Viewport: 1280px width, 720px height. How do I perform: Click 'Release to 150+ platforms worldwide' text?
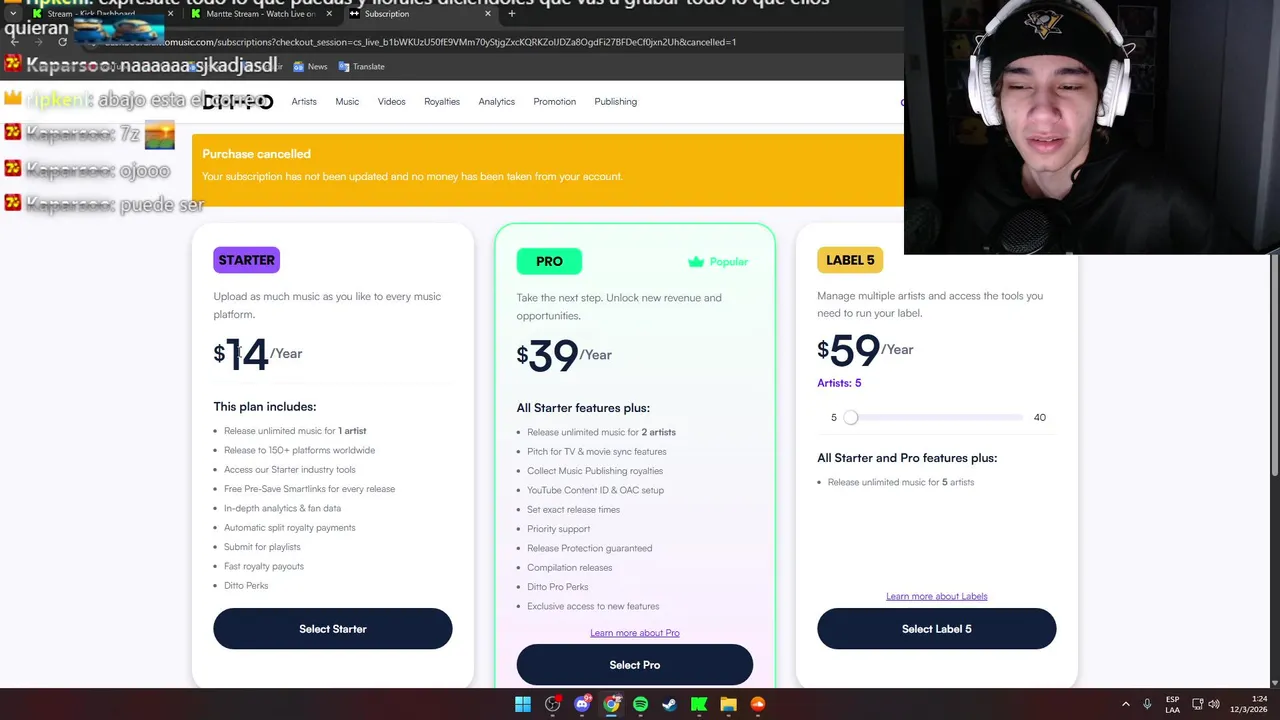299,450
